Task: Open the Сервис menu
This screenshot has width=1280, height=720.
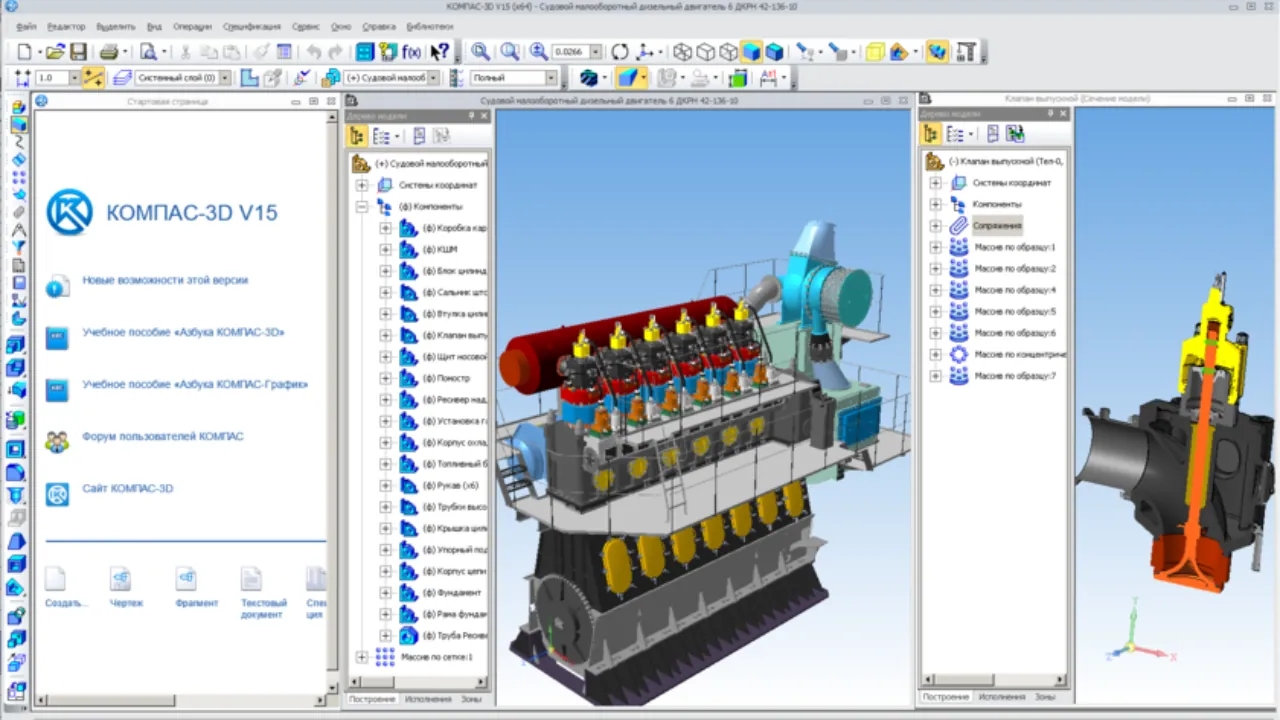Action: [306, 26]
